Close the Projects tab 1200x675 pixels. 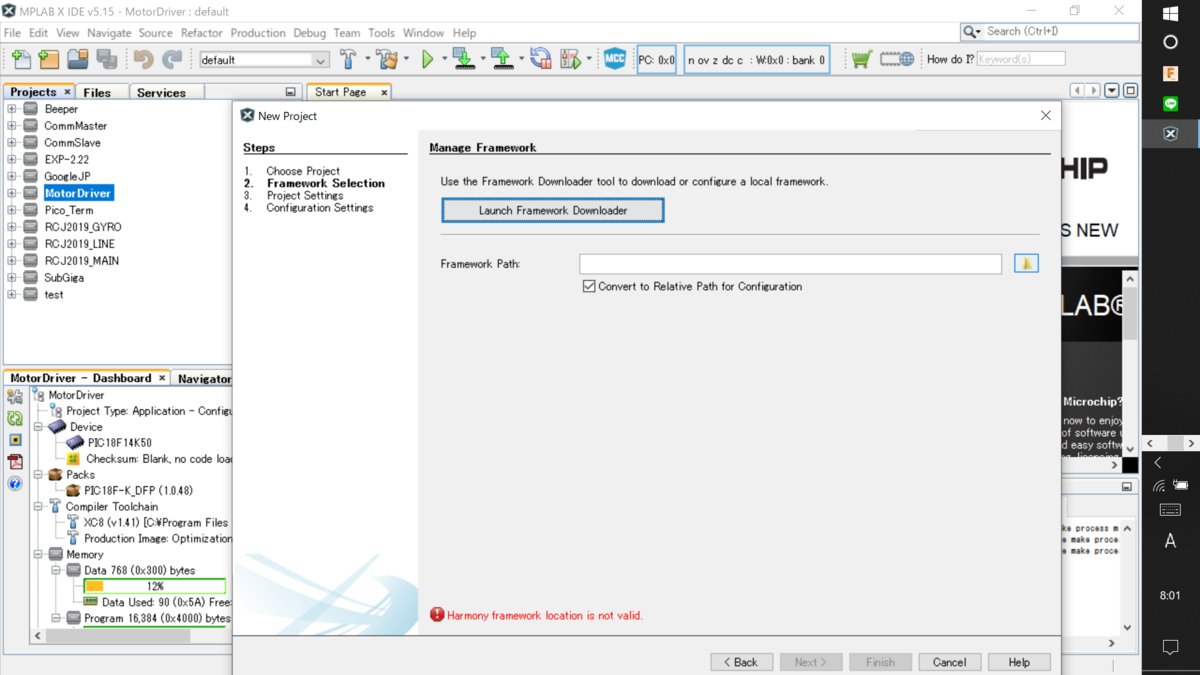pyautogui.click(x=67, y=92)
